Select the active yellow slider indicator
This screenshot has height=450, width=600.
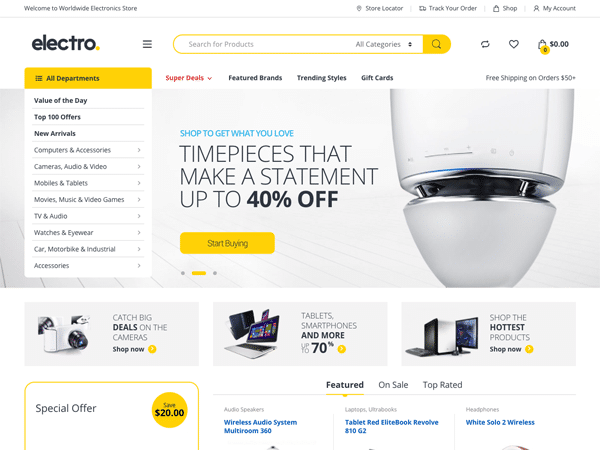coord(199,273)
